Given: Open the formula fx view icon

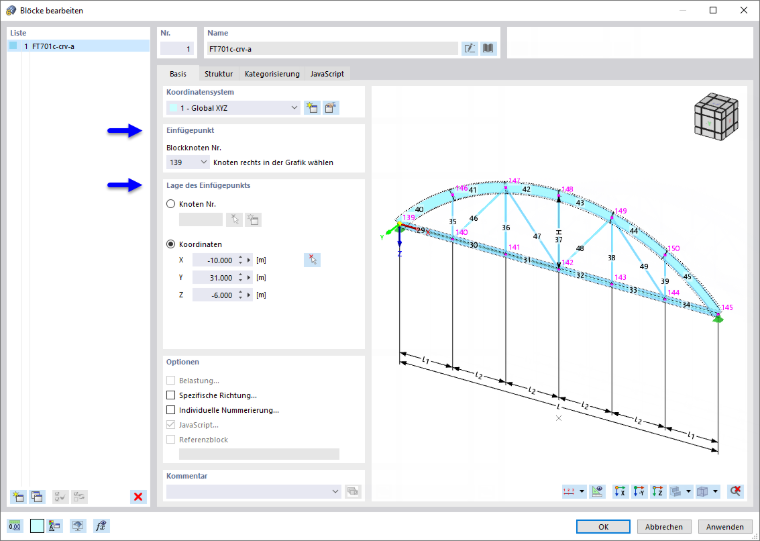Looking at the screenshot, I should (x=101, y=526).
